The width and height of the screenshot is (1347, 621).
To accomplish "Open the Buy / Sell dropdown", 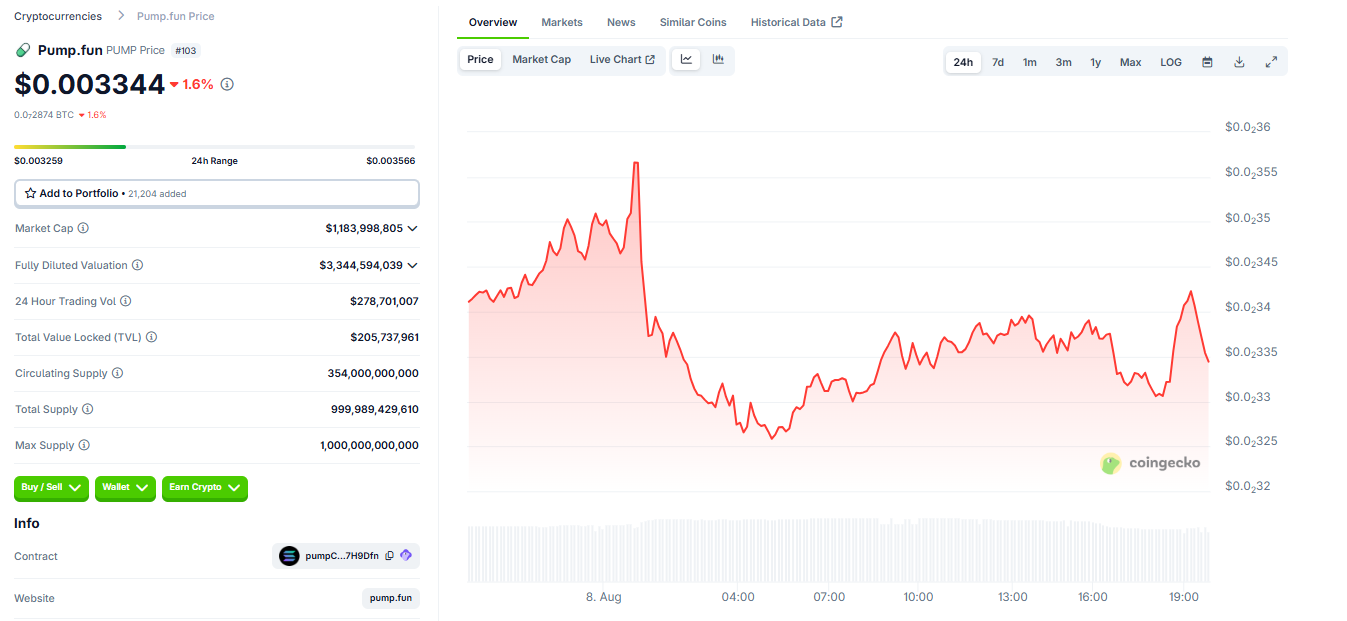I will click(x=51, y=488).
